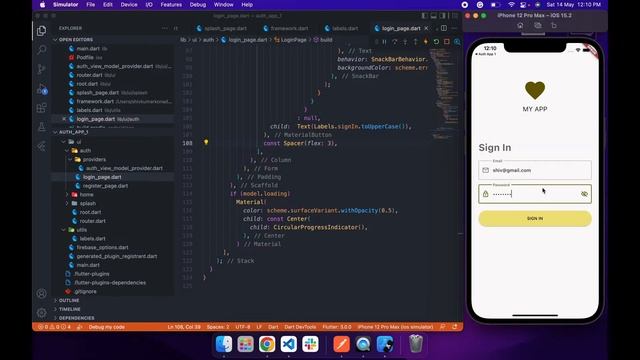Open register_page.dart in file tree

[x=105, y=186]
